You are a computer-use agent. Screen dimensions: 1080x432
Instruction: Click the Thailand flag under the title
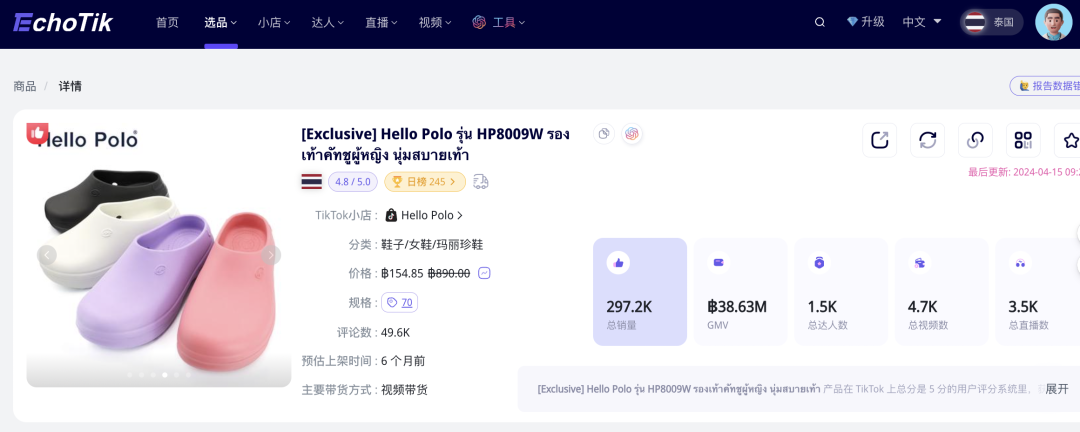[x=311, y=182]
